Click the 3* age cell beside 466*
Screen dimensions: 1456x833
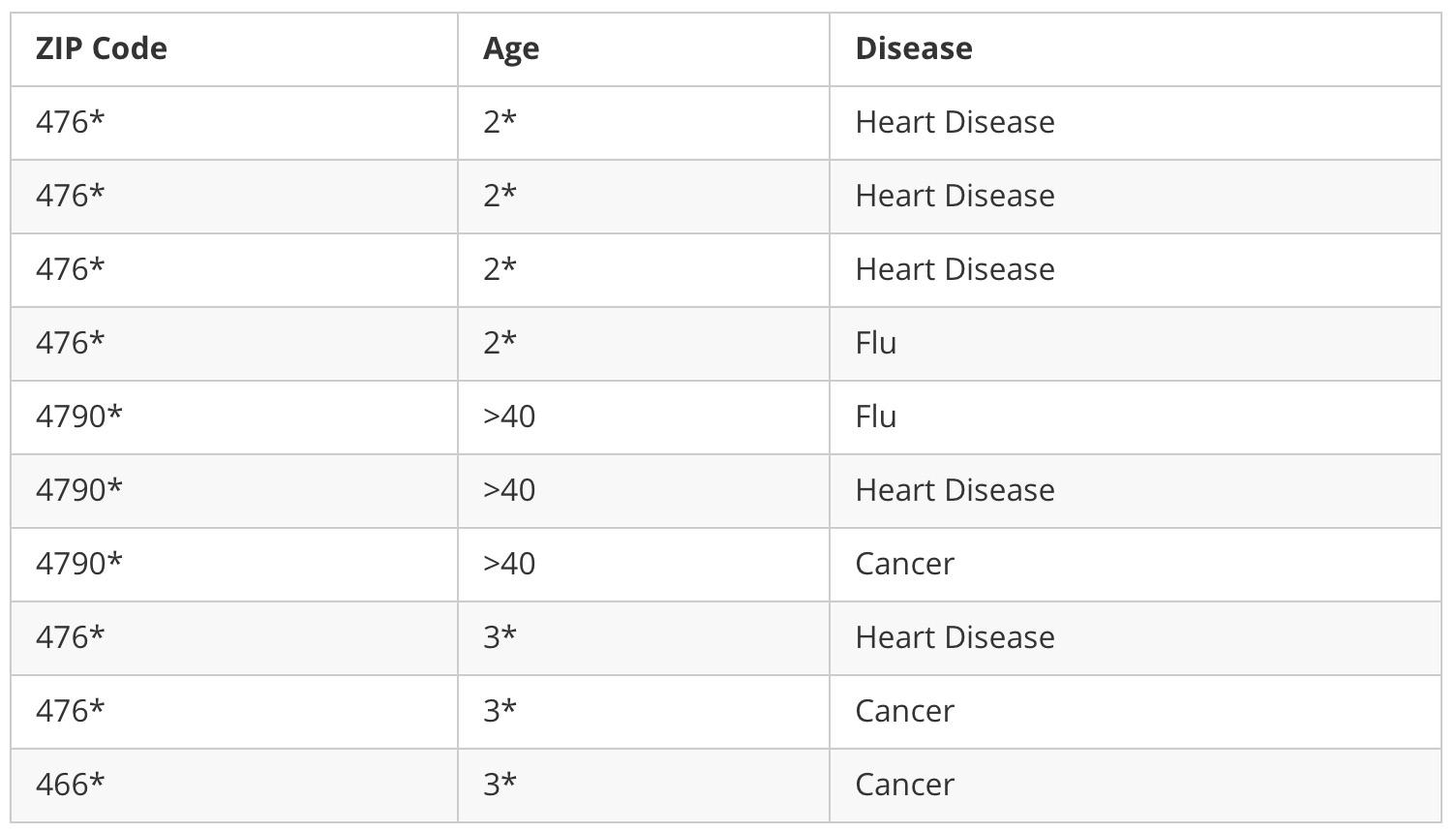[x=500, y=785]
